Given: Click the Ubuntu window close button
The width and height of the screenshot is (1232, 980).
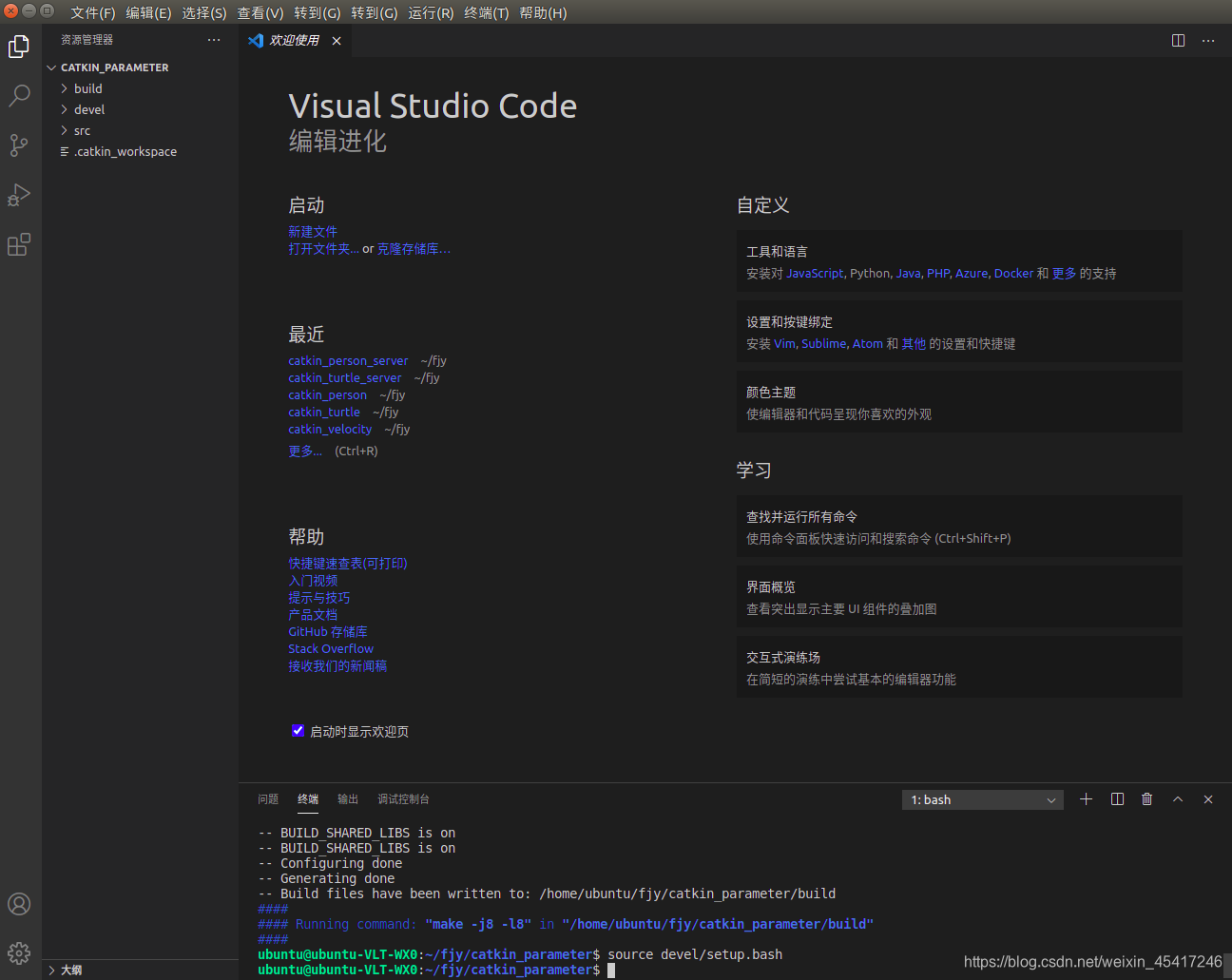Looking at the screenshot, I should pyautogui.click(x=10, y=11).
